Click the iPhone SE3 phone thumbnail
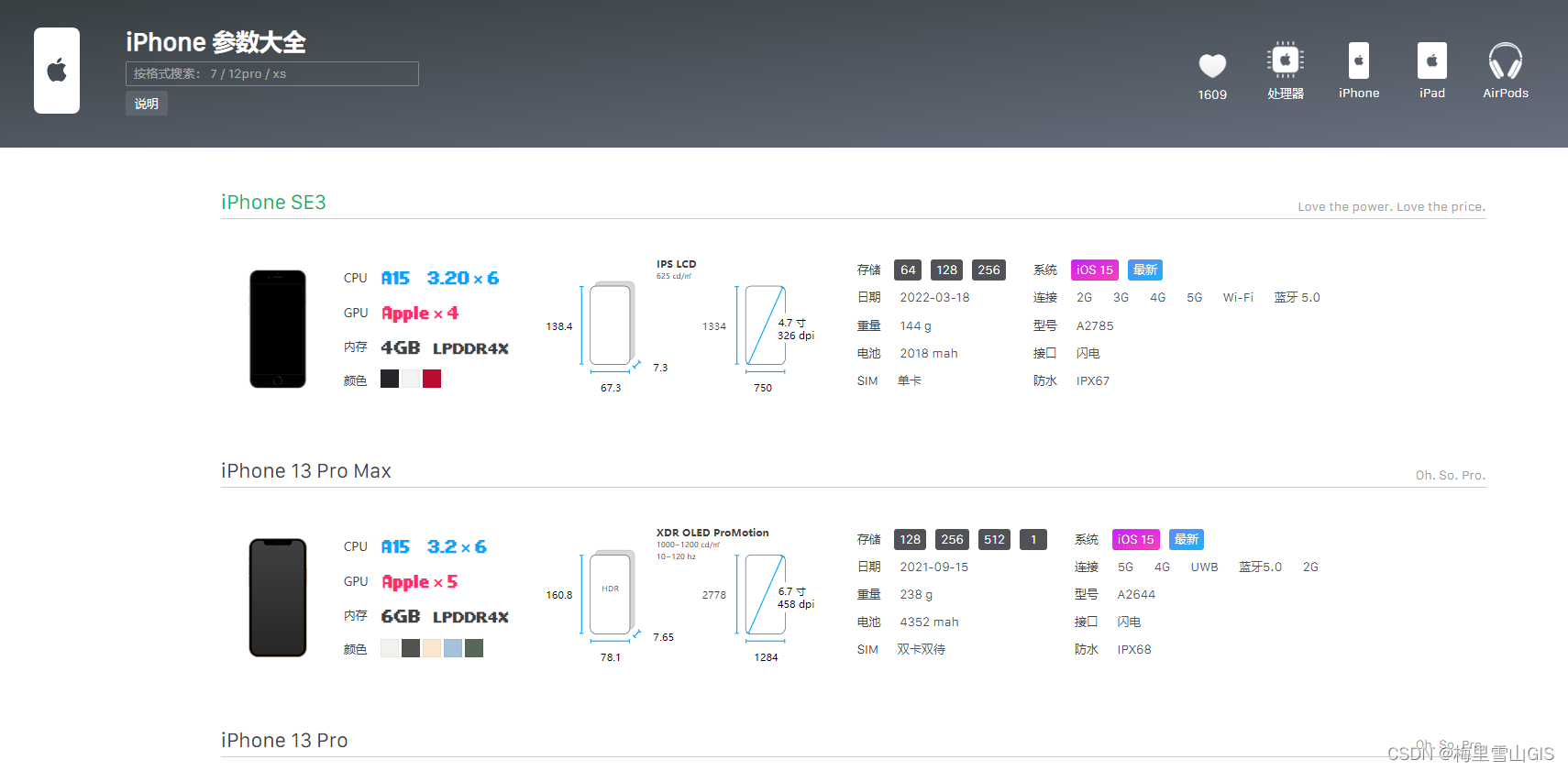This screenshot has height=771, width=1568. pyautogui.click(x=278, y=329)
